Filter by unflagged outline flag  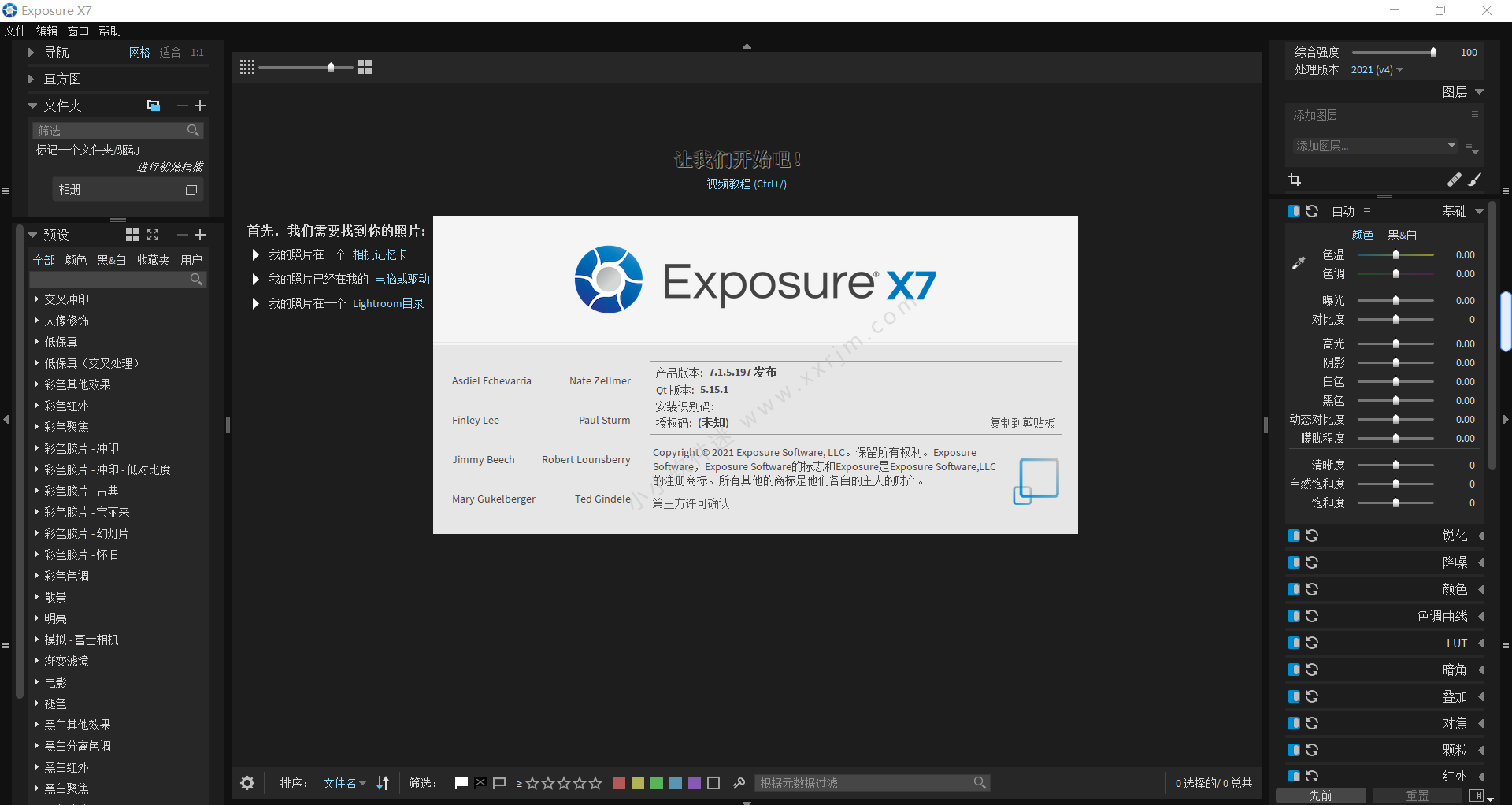pyautogui.click(x=499, y=783)
